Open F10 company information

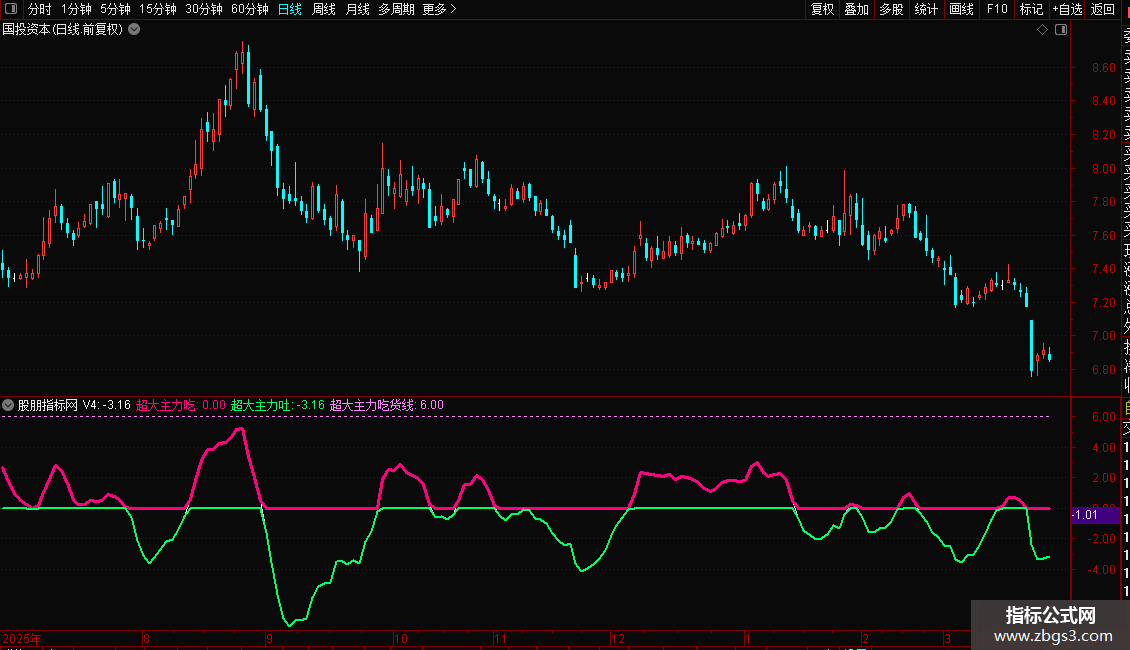click(997, 9)
